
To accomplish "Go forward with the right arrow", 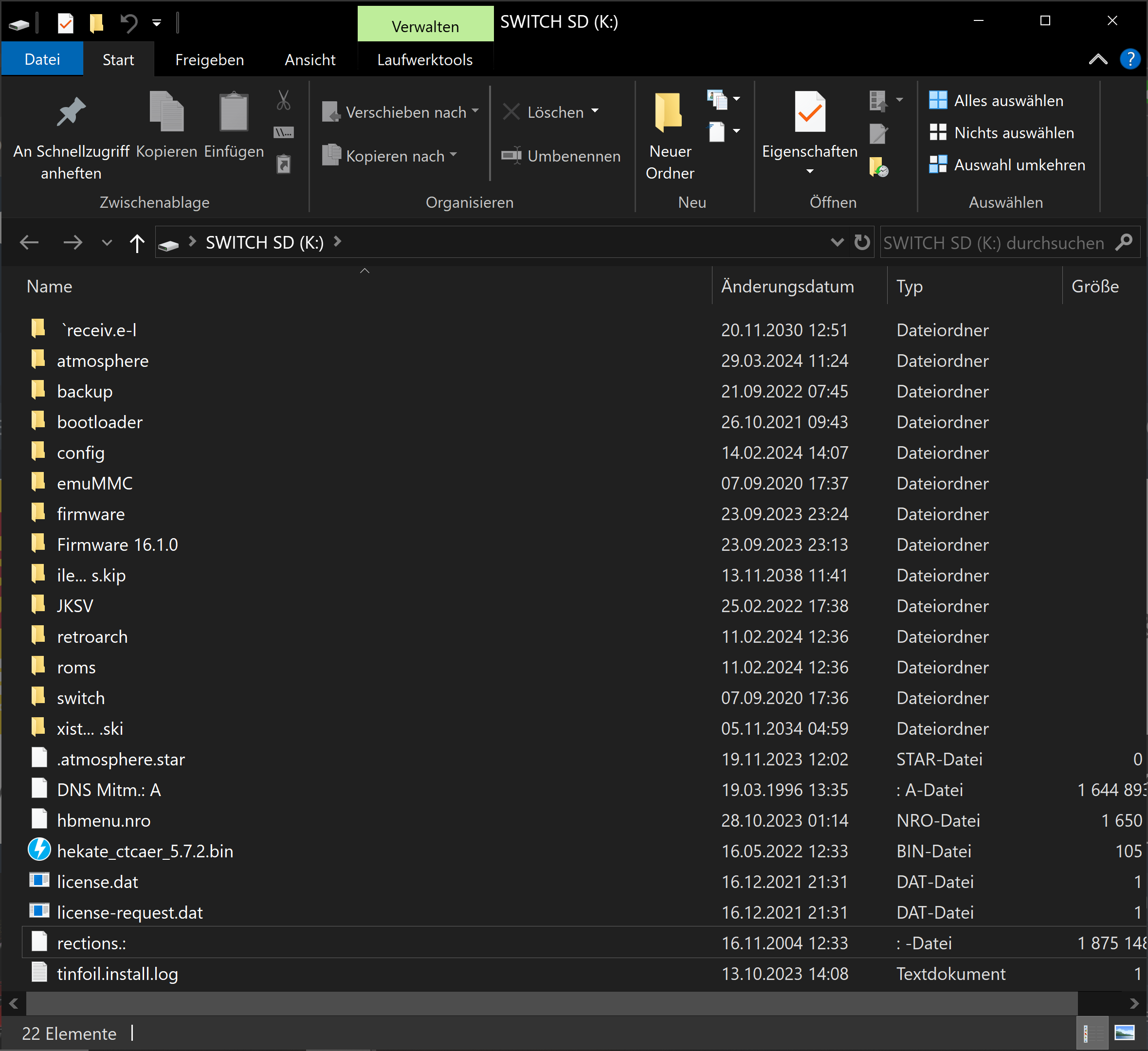I will 73,242.
